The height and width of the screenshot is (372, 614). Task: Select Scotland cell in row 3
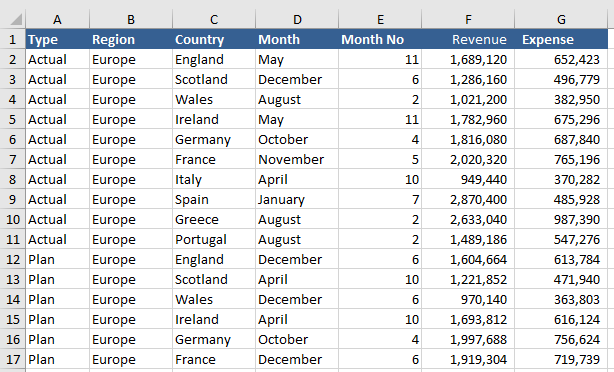click(x=214, y=79)
